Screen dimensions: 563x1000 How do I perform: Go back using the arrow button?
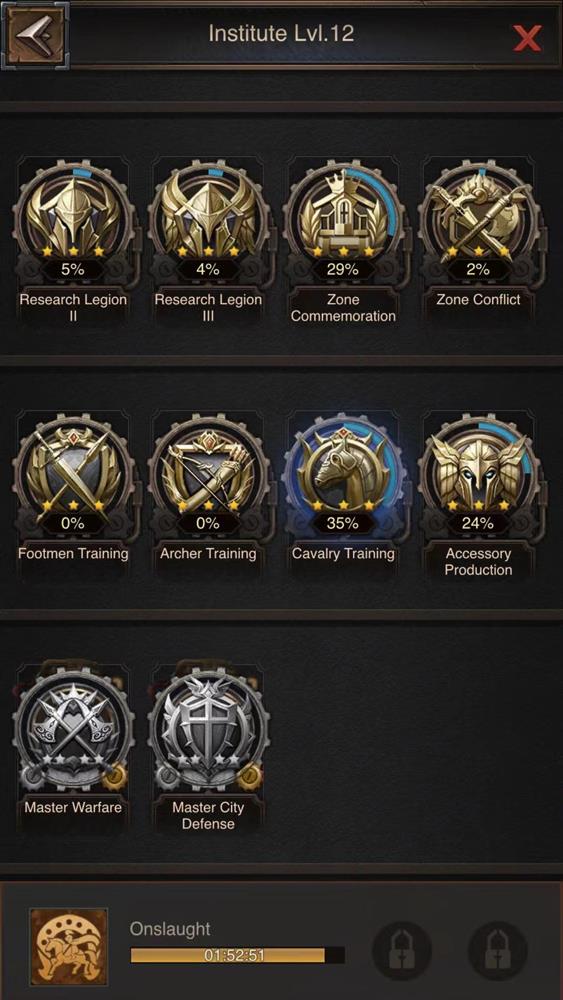coord(35,35)
